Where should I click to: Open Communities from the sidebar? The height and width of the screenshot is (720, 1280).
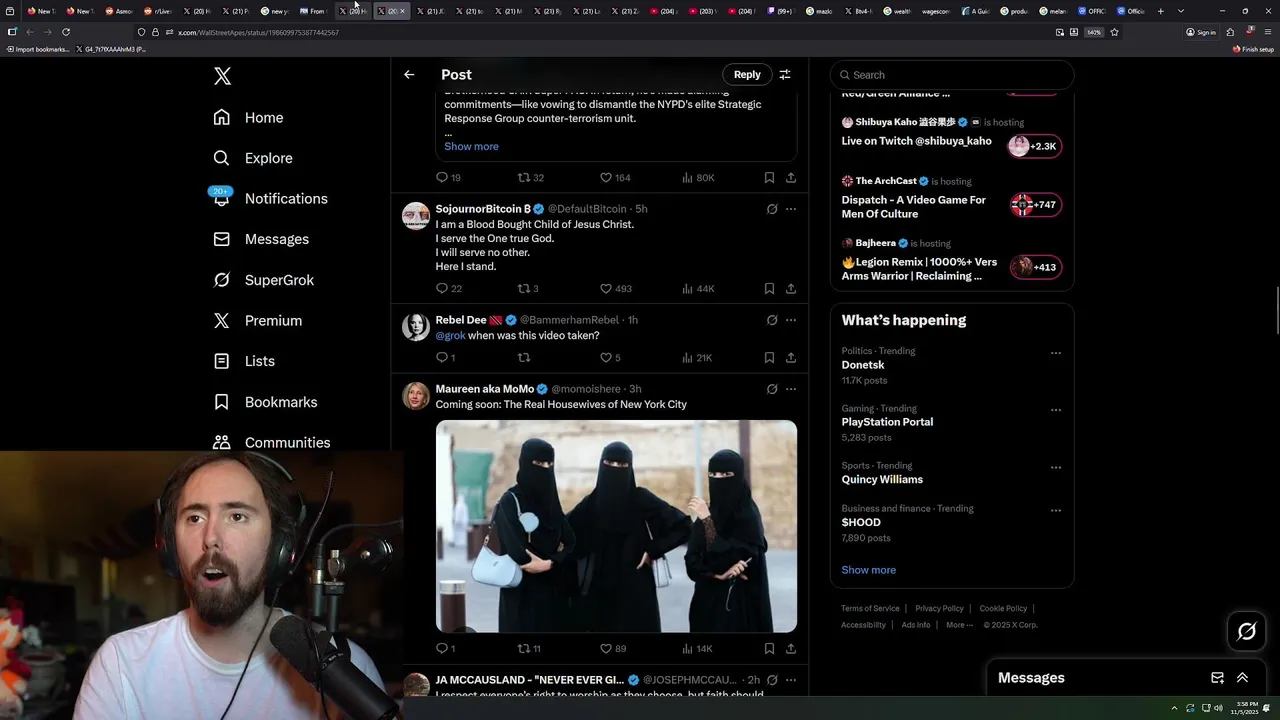click(x=272, y=442)
